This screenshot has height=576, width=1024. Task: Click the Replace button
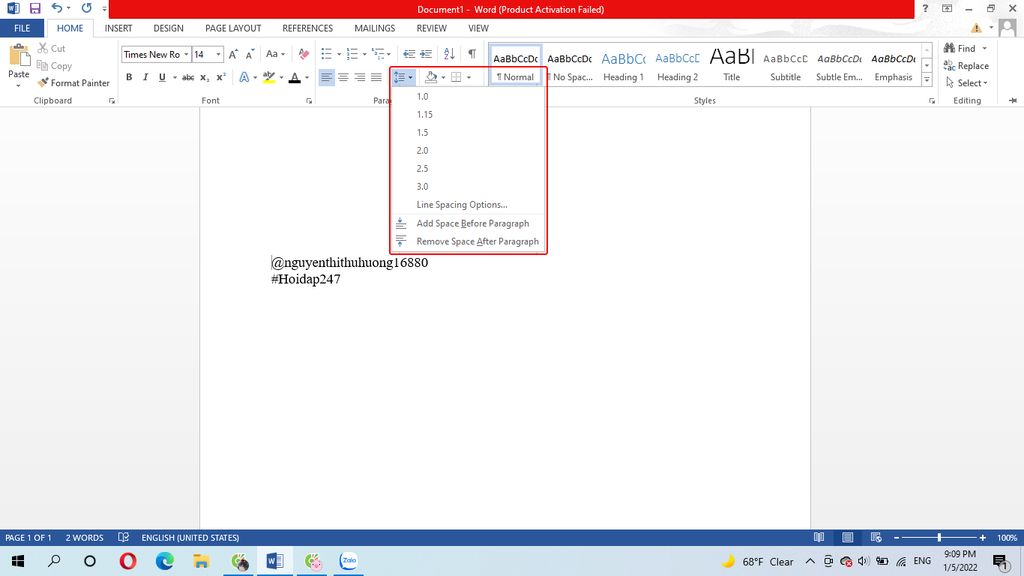pyautogui.click(x=966, y=66)
